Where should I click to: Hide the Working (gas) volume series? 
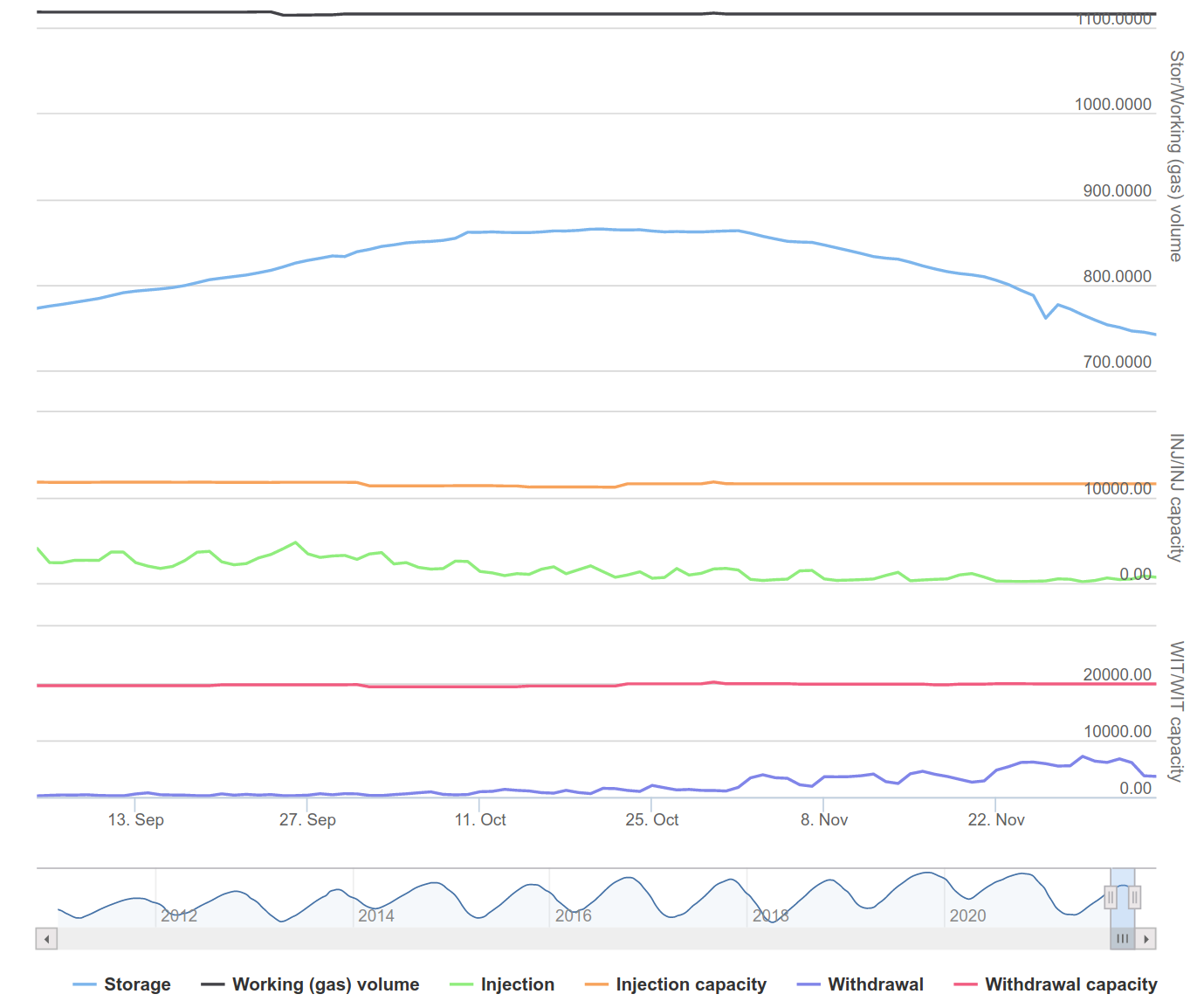(x=325, y=984)
